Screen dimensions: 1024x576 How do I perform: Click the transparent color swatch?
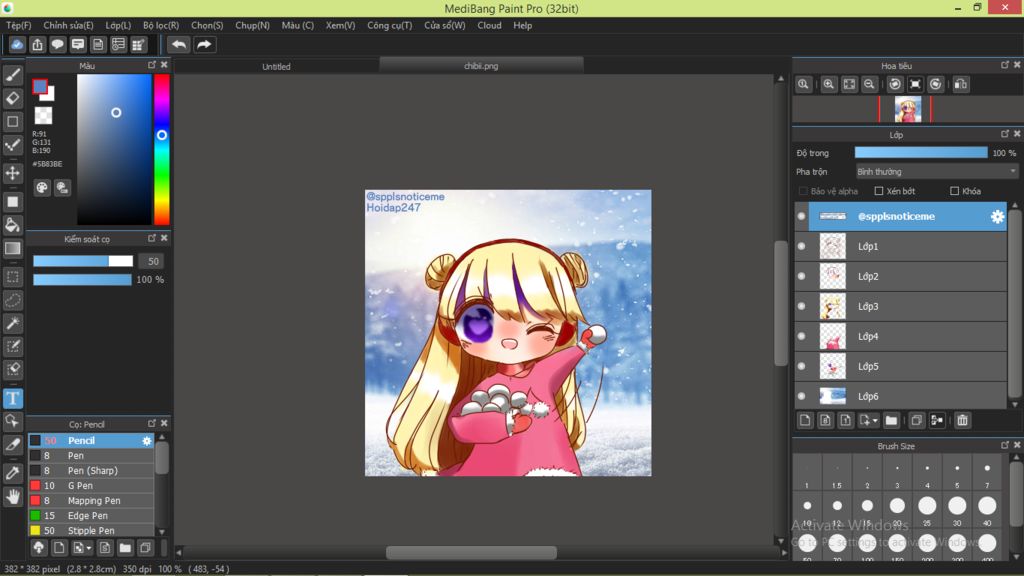(43, 116)
